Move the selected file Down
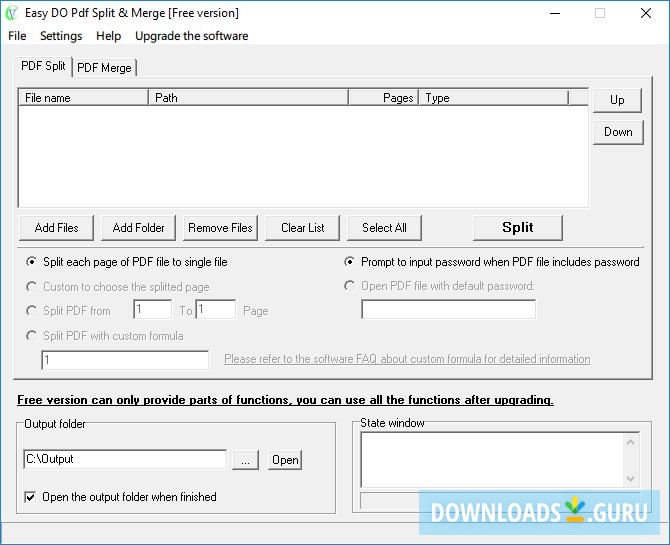 click(618, 132)
